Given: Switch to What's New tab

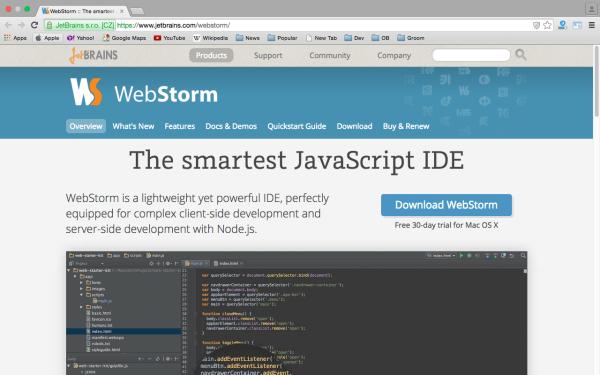Looking at the screenshot, I should (133, 126).
